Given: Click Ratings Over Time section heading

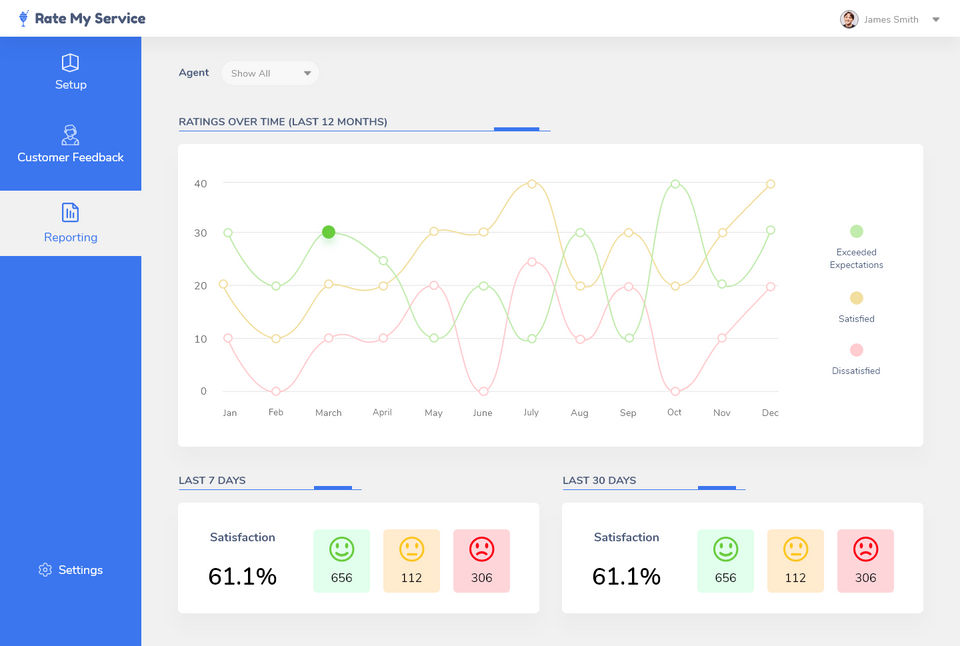Looking at the screenshot, I should 283,122.
